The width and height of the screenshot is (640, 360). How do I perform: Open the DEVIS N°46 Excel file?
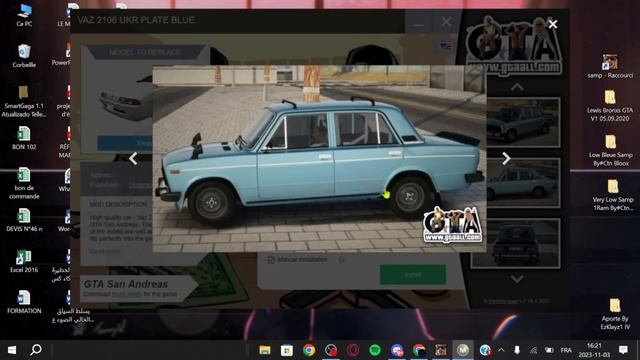tap(24, 220)
